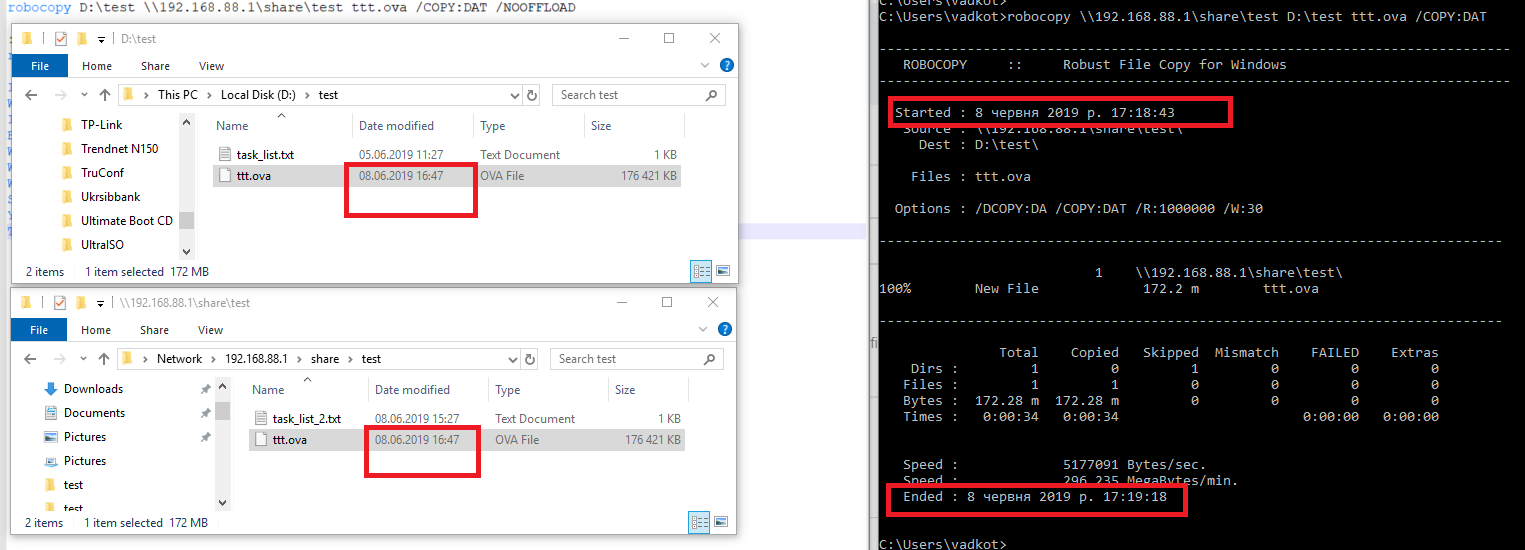
Task: Open View tab in D:\test window
Action: click(211, 66)
